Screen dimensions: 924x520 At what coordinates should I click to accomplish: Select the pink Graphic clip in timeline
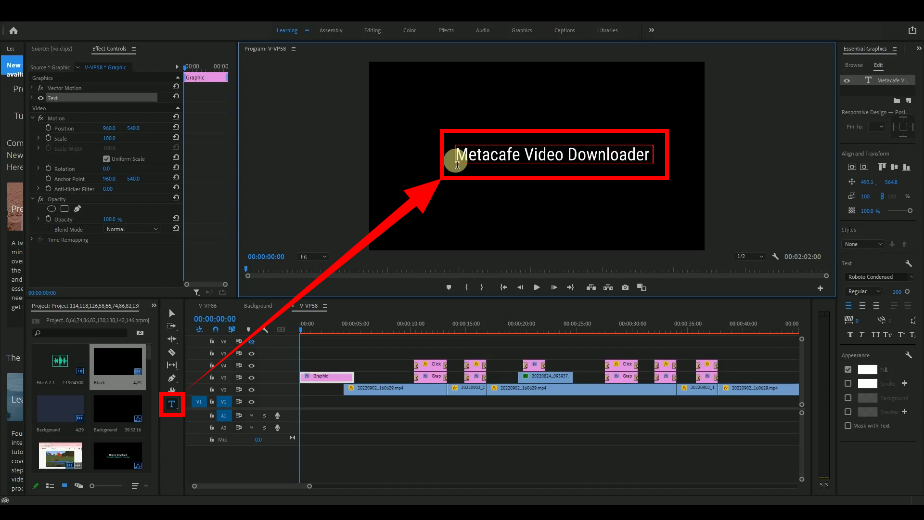[x=327, y=376]
